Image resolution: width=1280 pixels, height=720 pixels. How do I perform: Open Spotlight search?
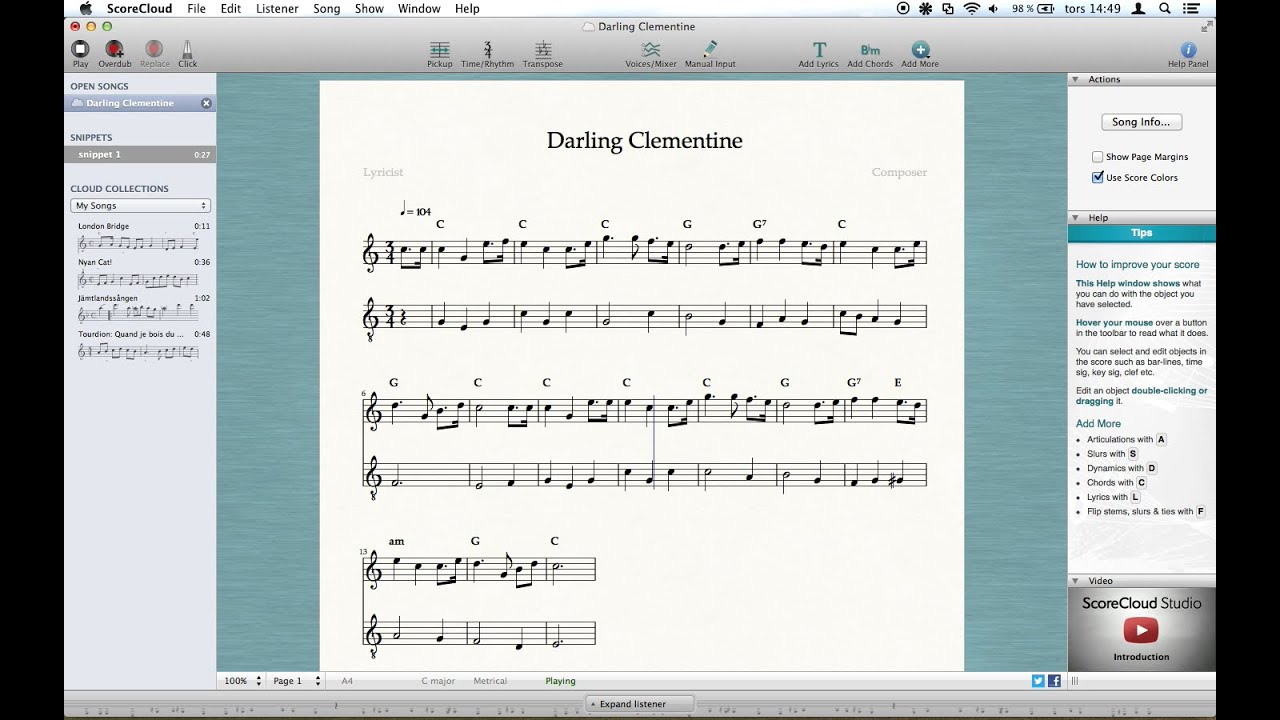point(1165,9)
